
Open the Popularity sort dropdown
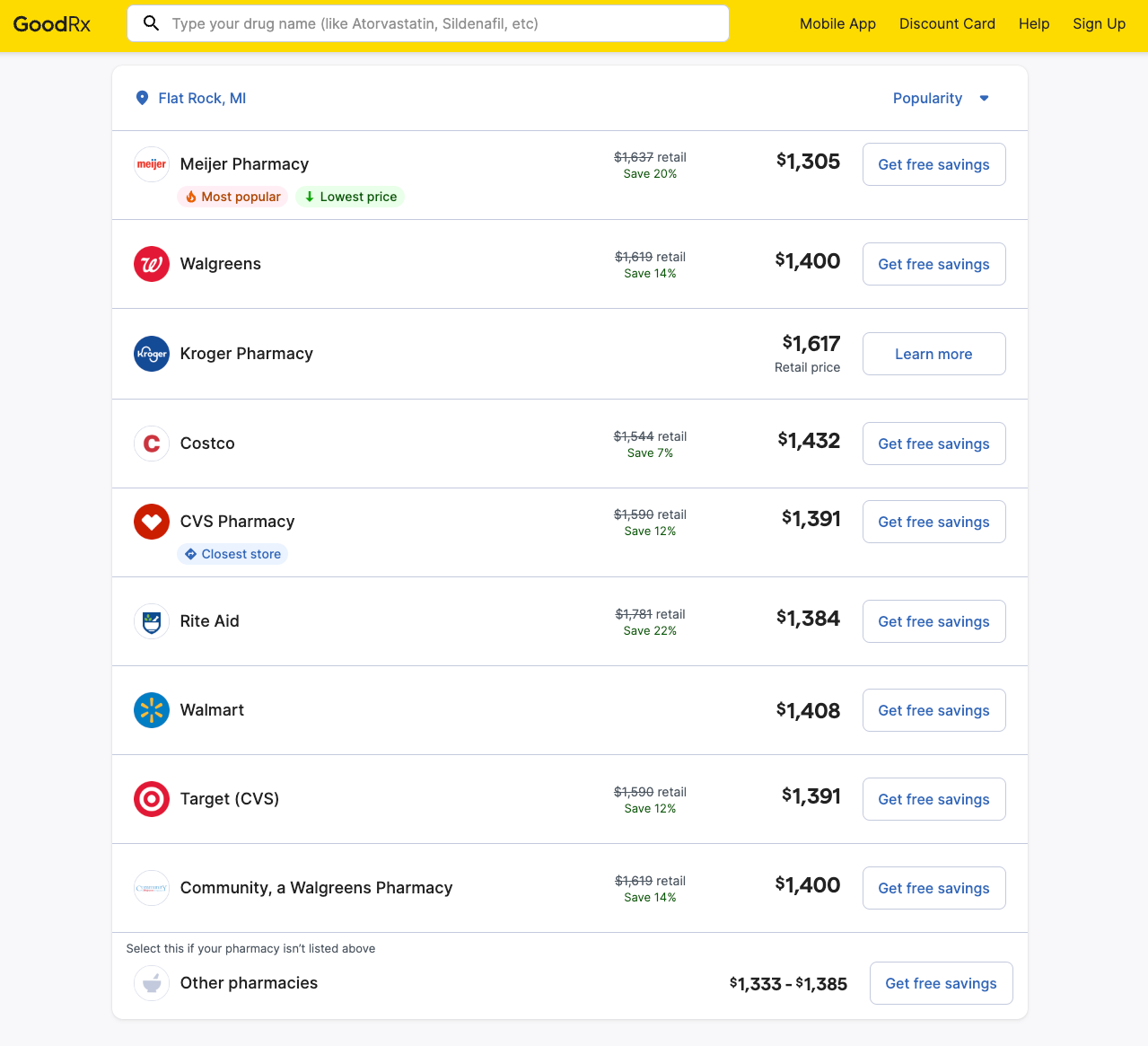click(x=941, y=98)
